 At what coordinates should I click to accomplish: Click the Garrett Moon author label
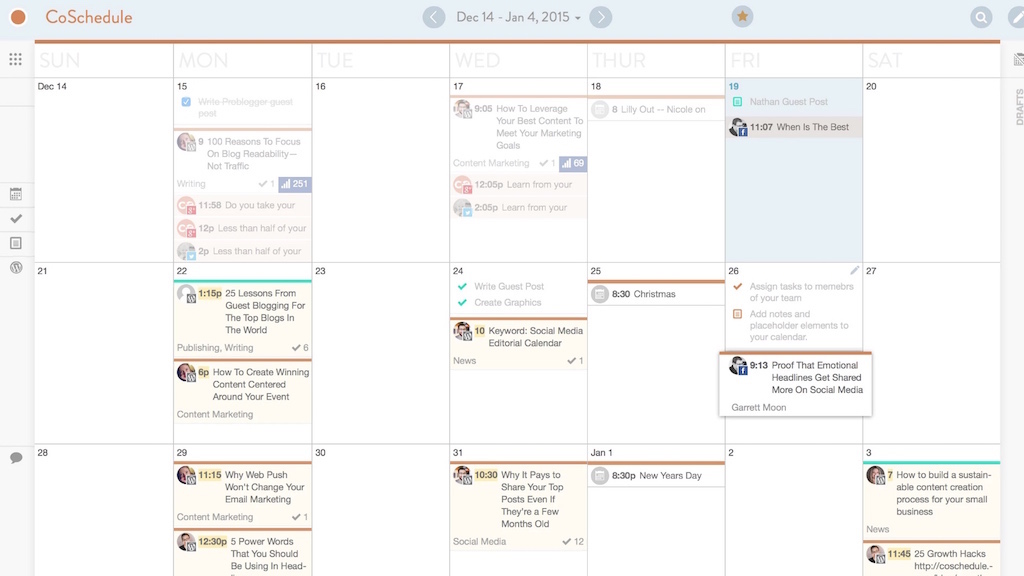[758, 408]
